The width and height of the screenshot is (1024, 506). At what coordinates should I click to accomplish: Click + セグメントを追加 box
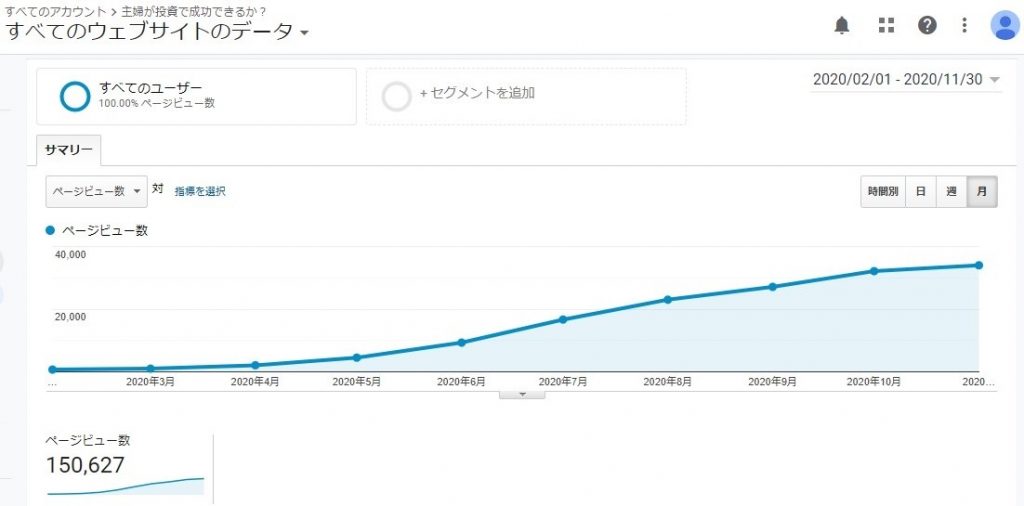click(526, 96)
